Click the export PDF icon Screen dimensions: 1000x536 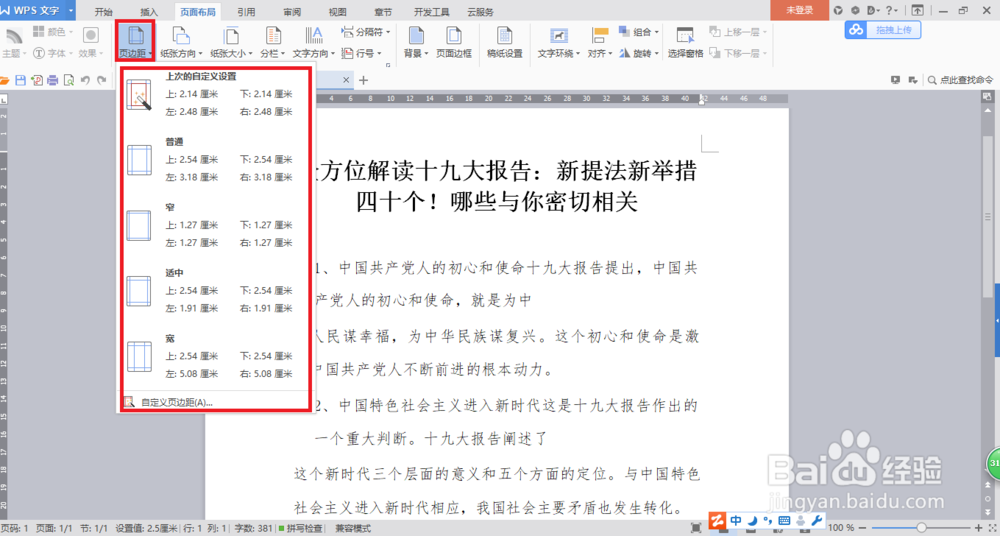pos(37,80)
